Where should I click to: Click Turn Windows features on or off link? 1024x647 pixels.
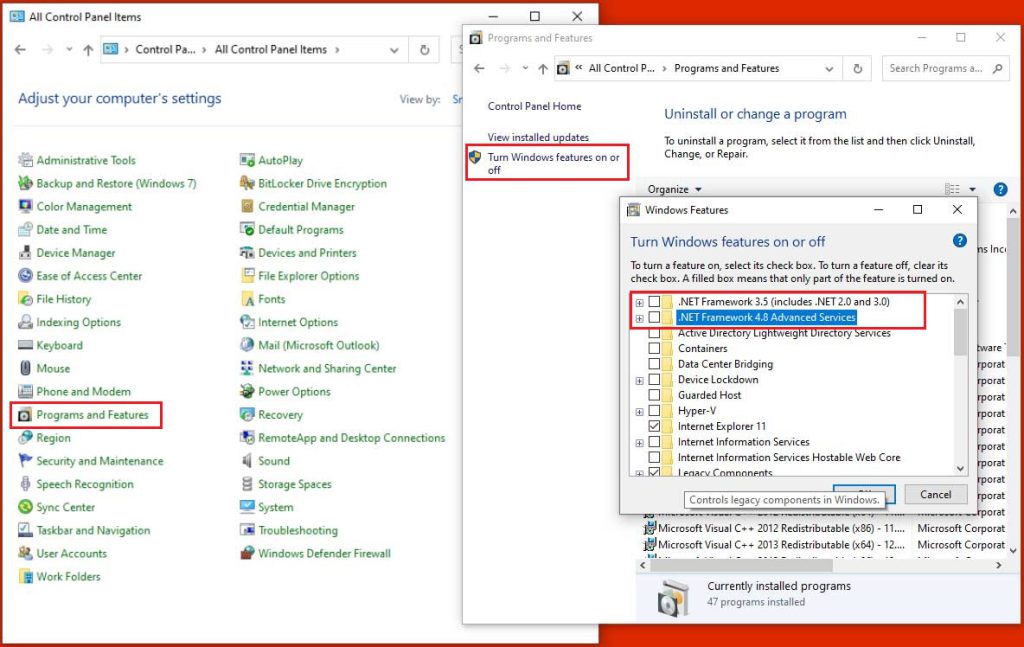[x=553, y=163]
